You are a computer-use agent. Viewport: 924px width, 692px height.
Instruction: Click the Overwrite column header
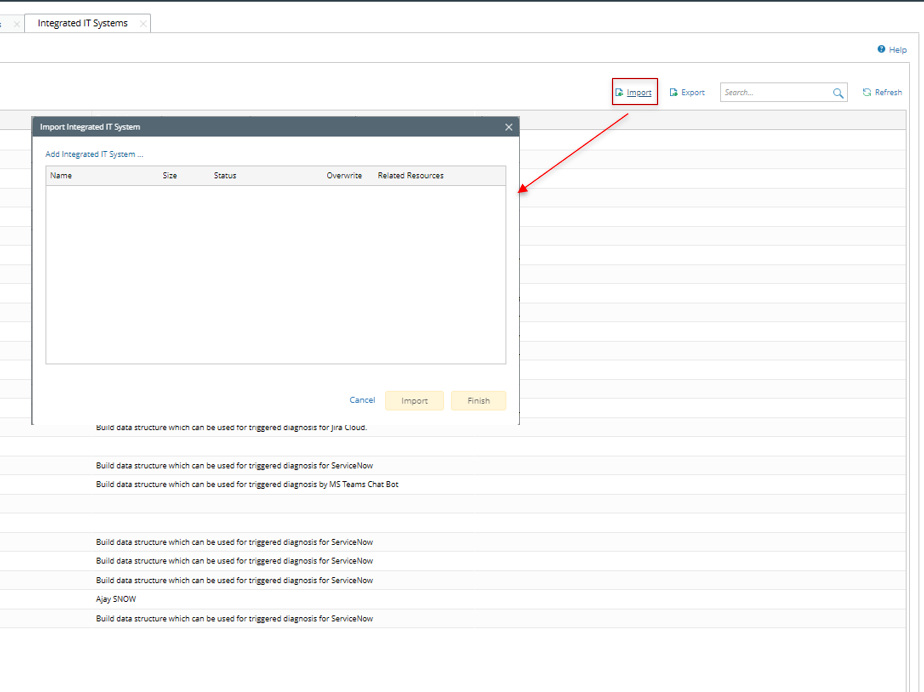point(344,175)
